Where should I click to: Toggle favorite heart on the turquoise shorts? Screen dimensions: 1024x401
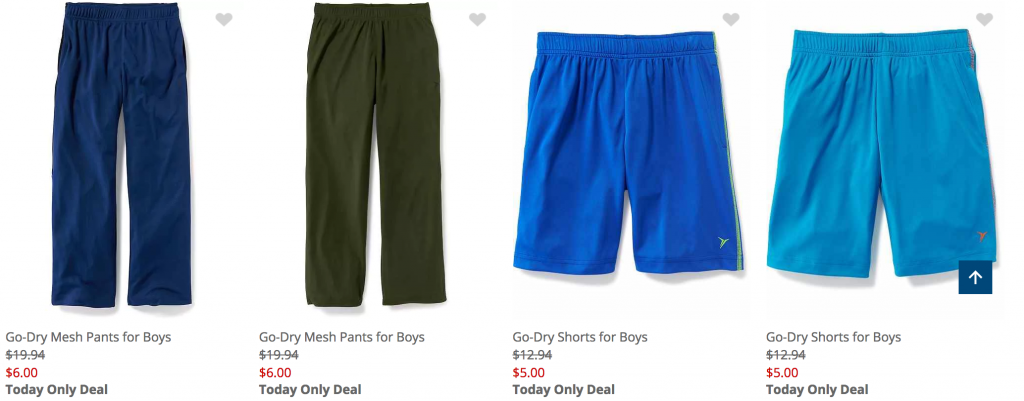985,20
